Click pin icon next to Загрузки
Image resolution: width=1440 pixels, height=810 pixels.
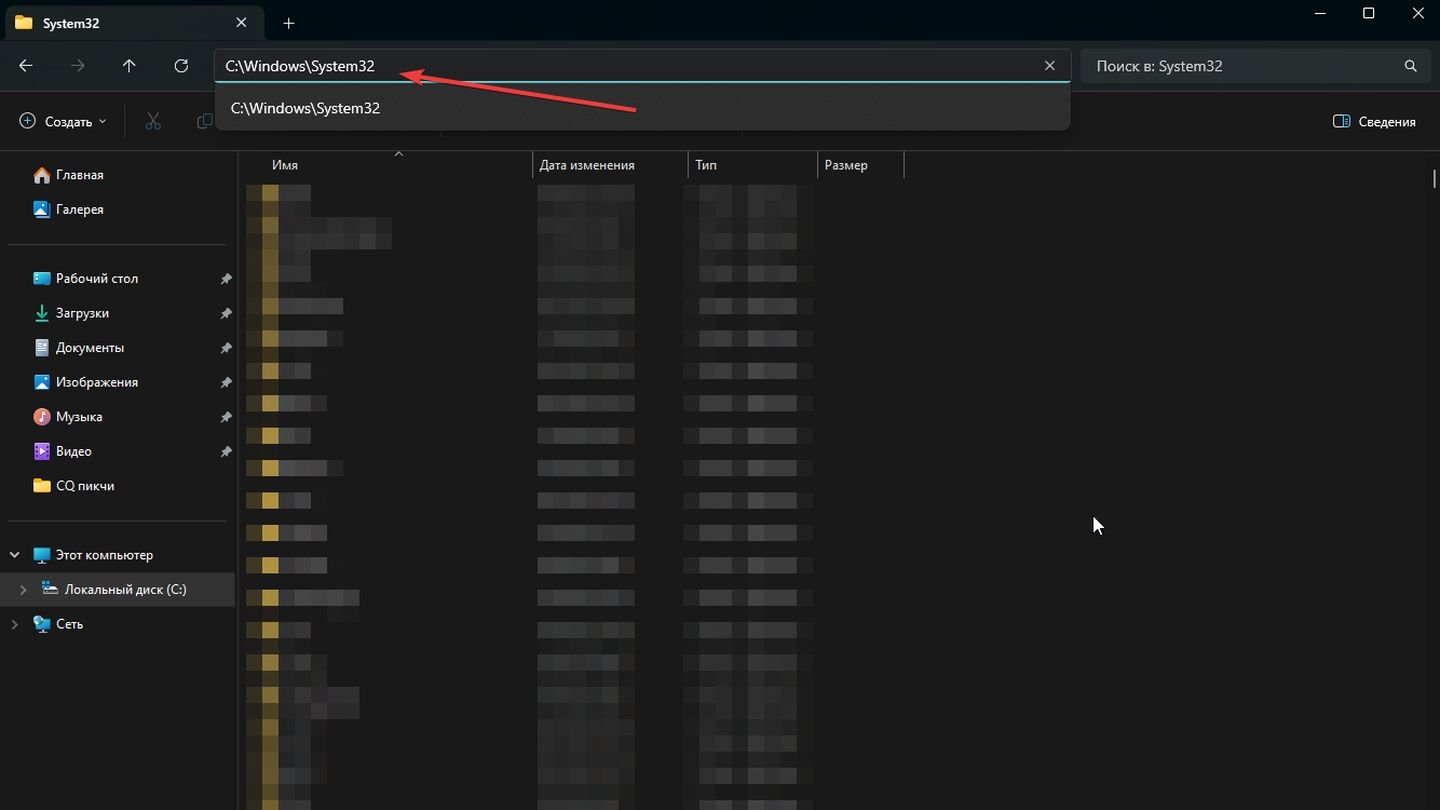(x=226, y=313)
